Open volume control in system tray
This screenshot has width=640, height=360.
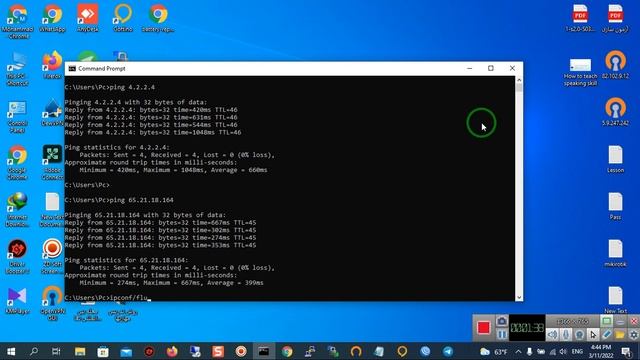[563, 351]
